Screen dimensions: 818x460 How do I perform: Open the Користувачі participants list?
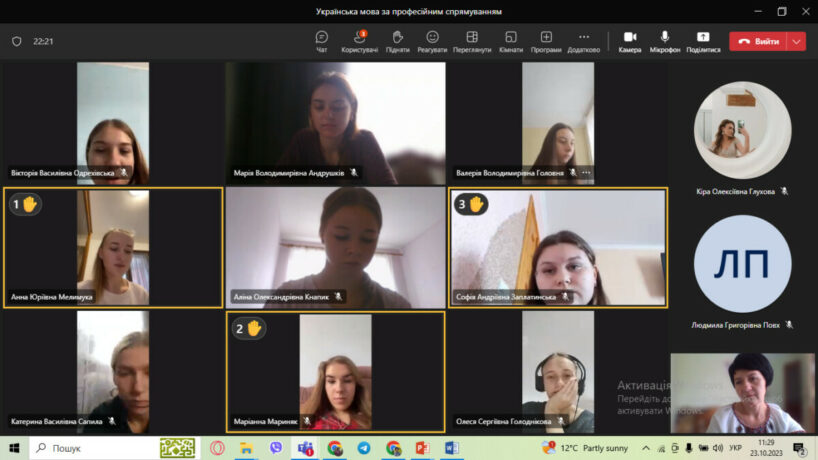(x=359, y=41)
